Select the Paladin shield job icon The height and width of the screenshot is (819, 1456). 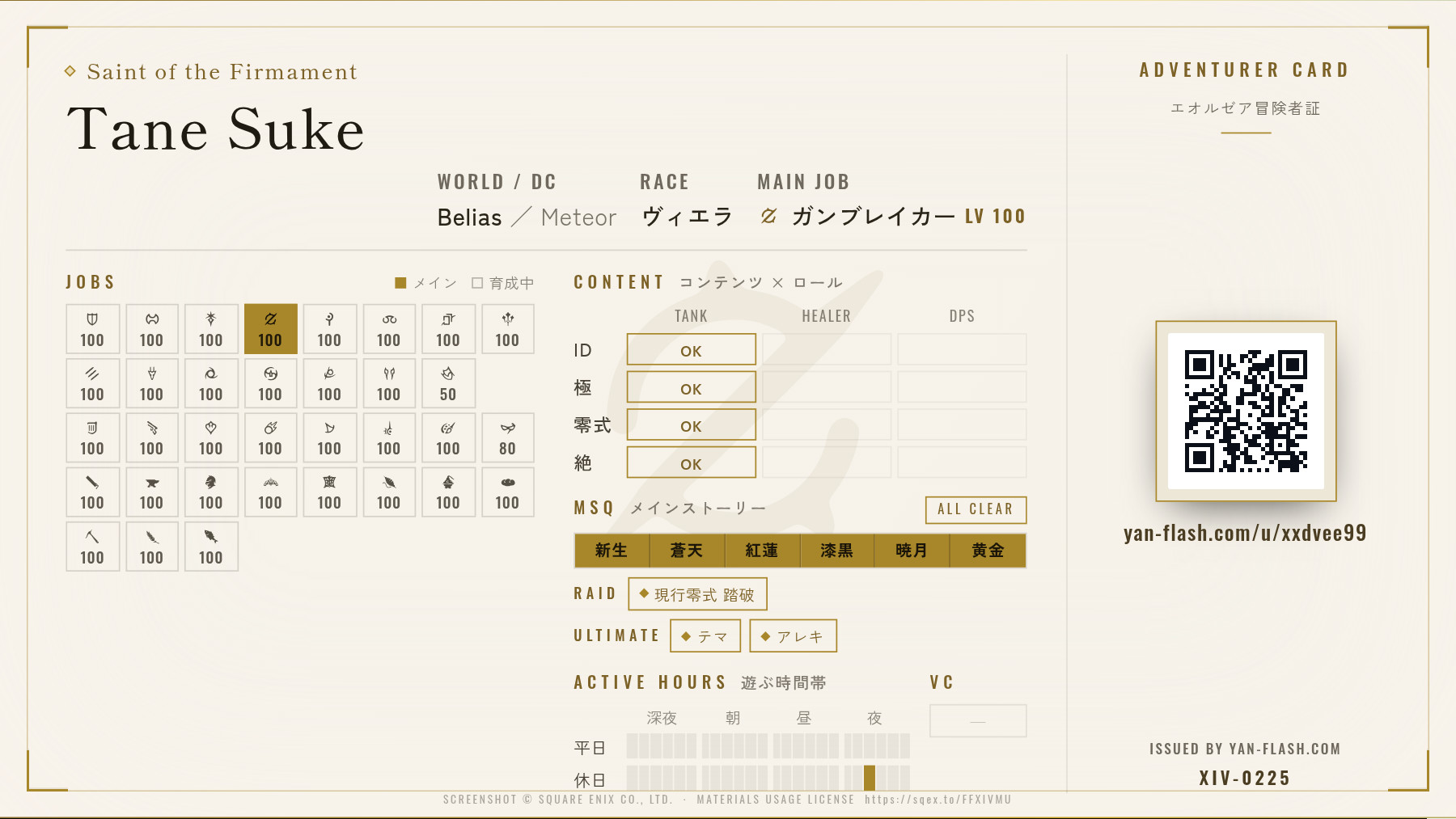pyautogui.click(x=92, y=329)
